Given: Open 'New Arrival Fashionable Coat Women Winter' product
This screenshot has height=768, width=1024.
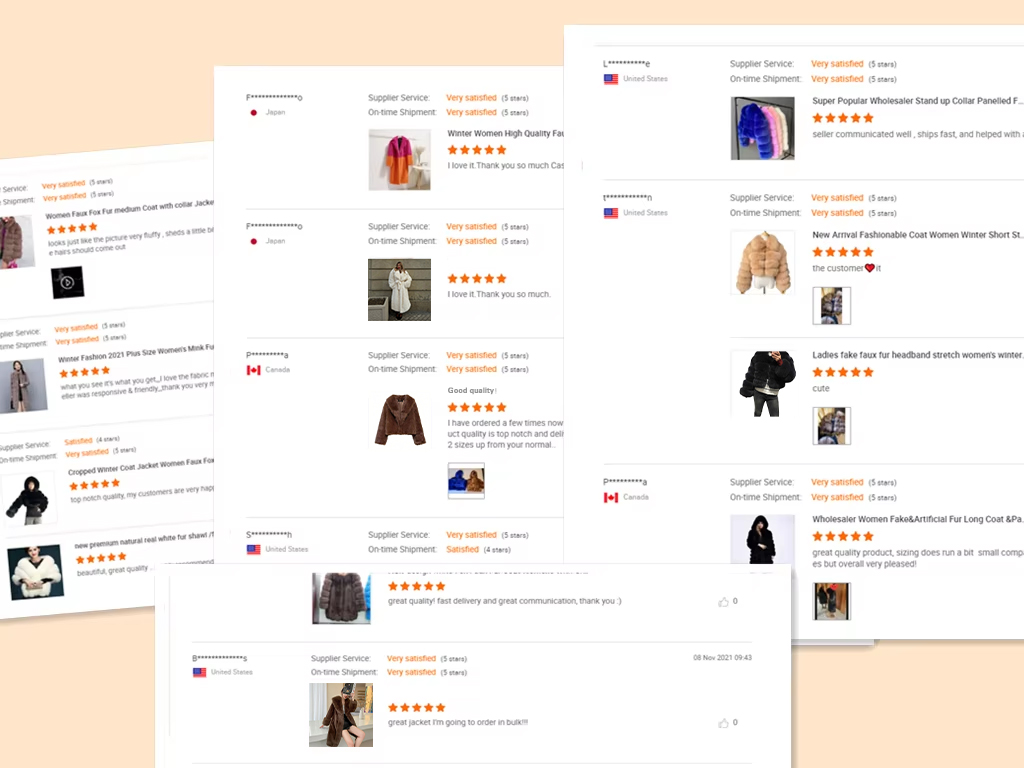Looking at the screenshot, I should 917,234.
